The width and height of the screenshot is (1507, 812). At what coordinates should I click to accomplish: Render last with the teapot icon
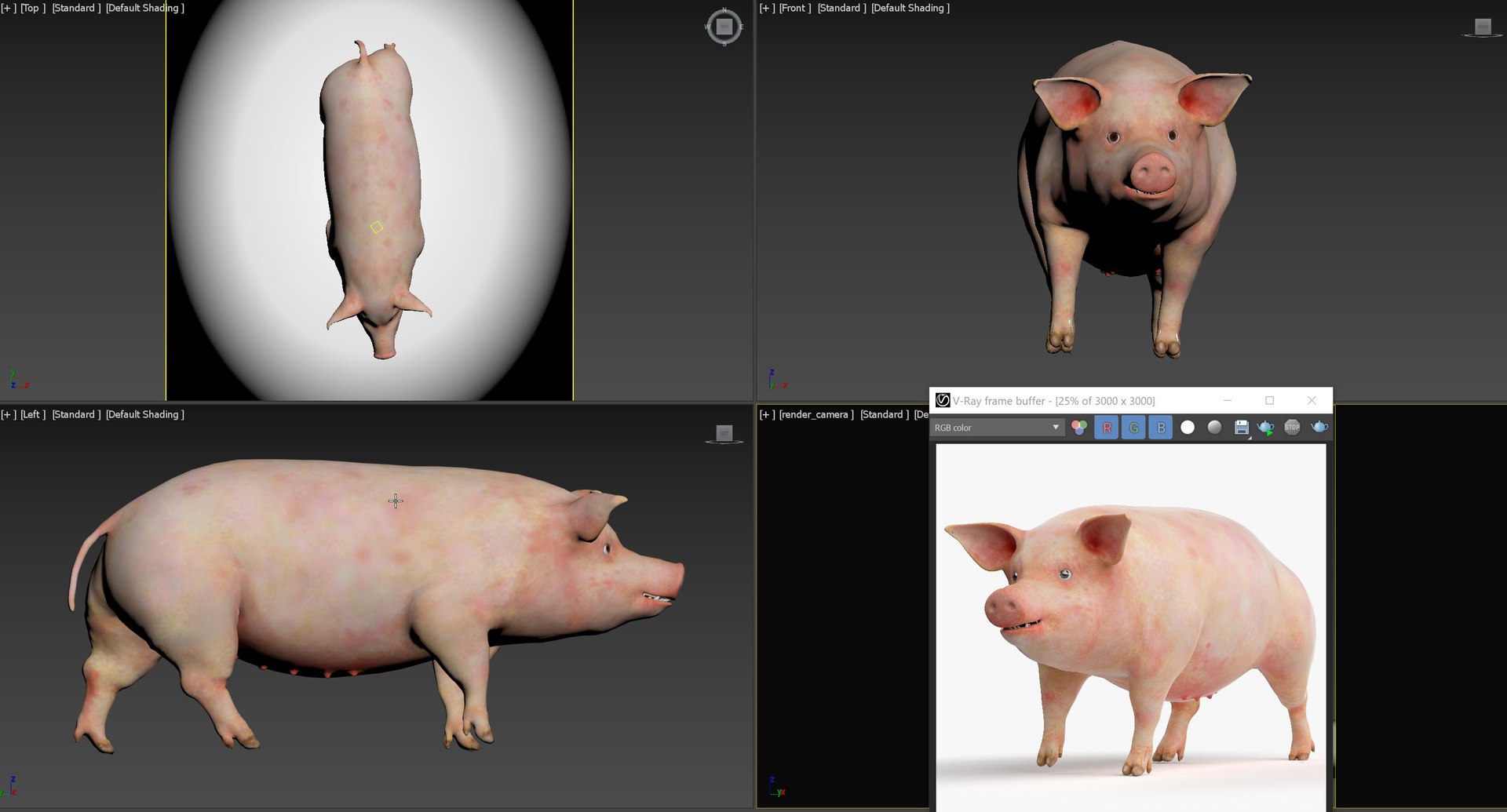(1319, 427)
